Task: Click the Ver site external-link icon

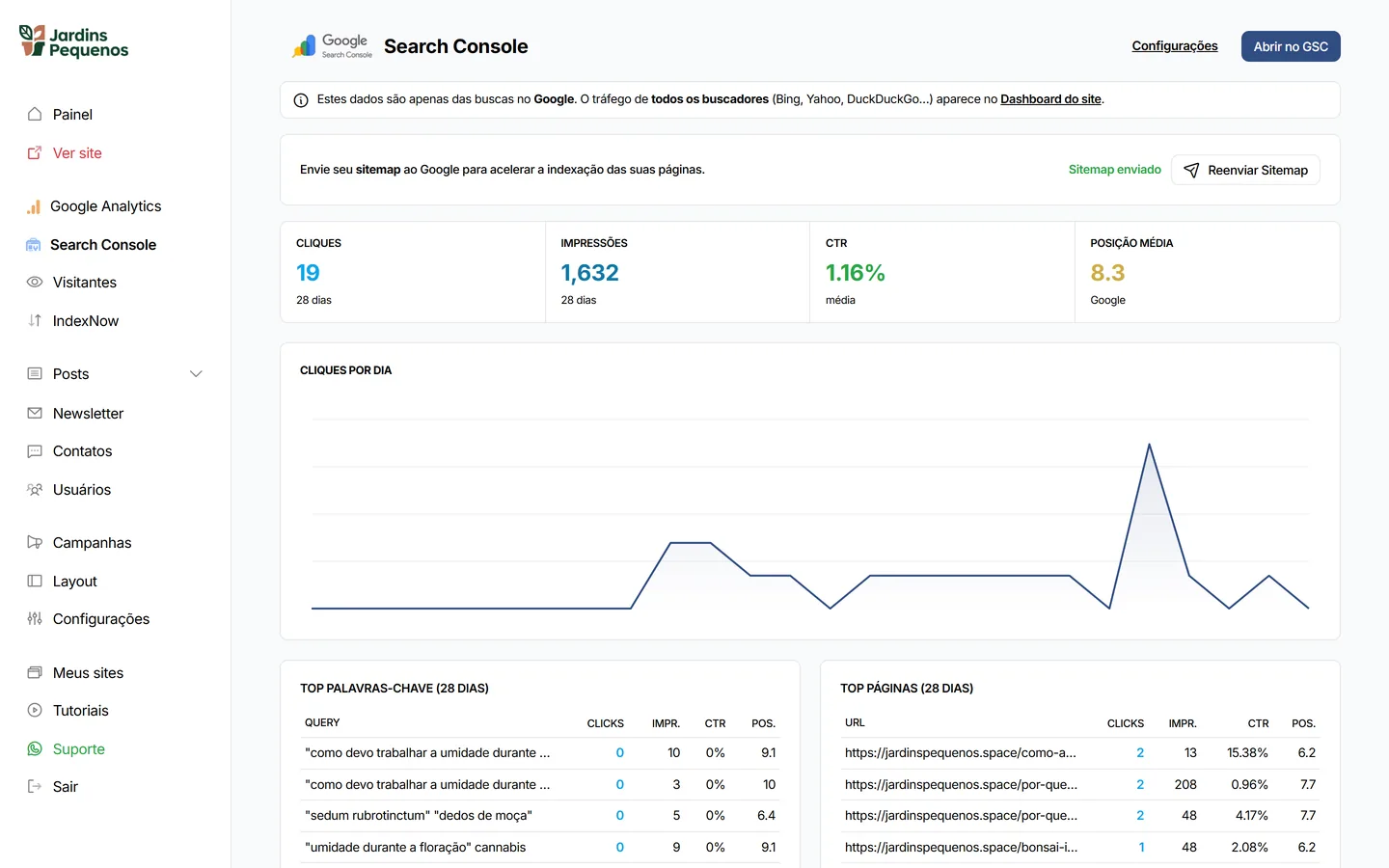Action: (35, 152)
